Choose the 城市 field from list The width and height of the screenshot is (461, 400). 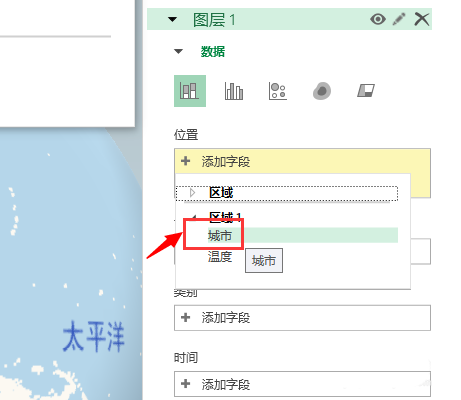302,235
